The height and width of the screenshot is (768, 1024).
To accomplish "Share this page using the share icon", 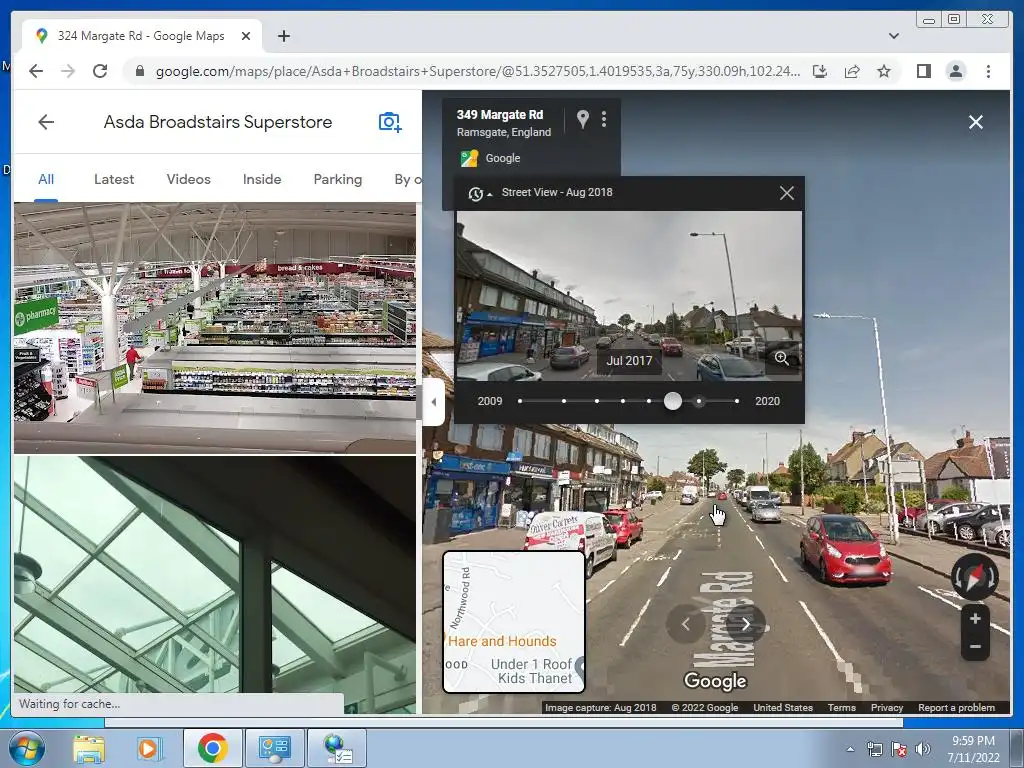I will click(852, 71).
